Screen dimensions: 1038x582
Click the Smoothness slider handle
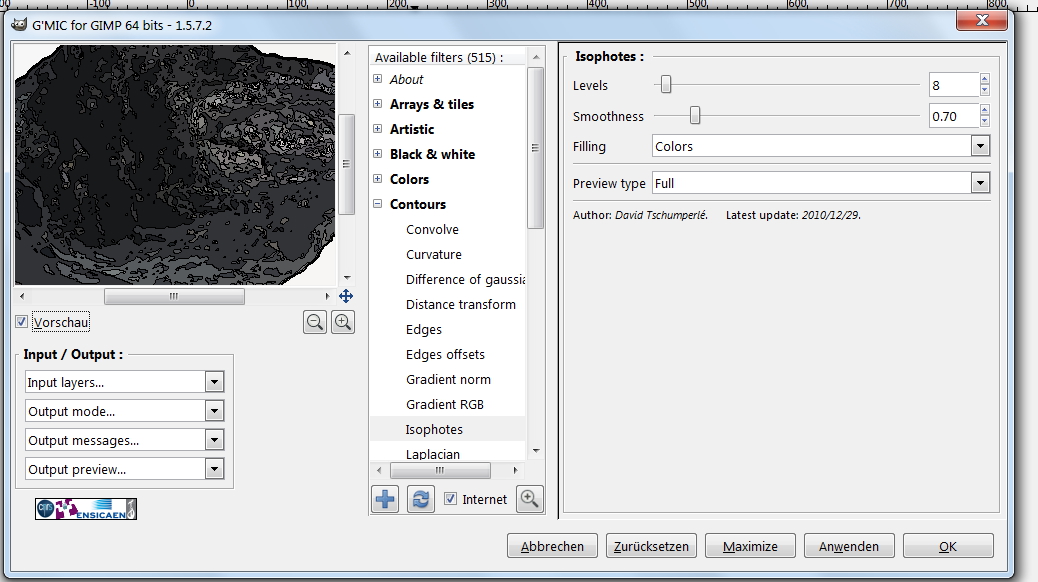coord(694,116)
